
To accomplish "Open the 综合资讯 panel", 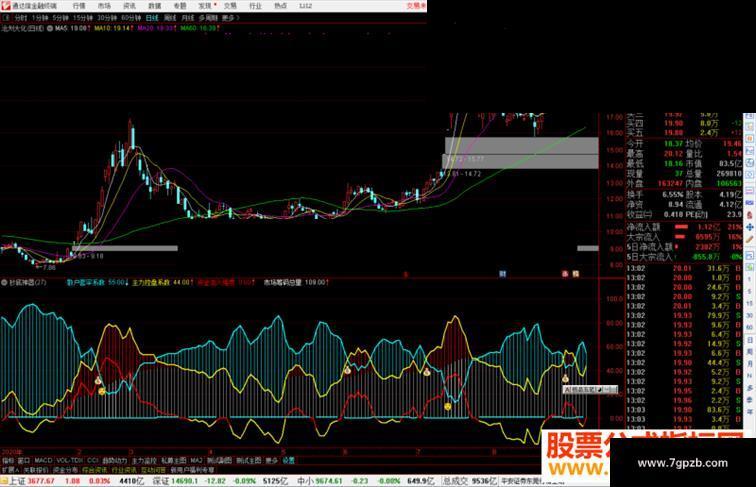I will pyautogui.click(x=94, y=470).
